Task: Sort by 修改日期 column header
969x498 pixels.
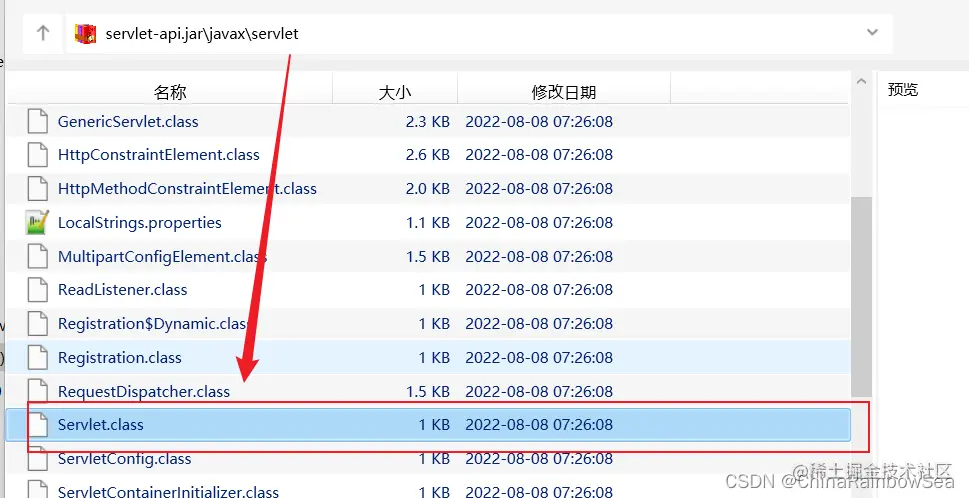Action: tap(564, 93)
